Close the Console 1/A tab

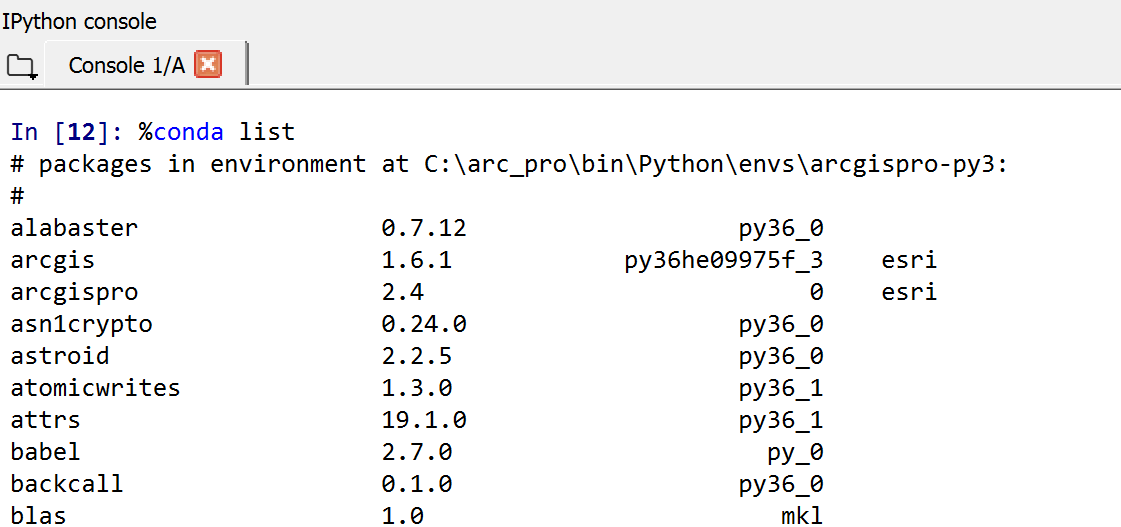(208, 65)
